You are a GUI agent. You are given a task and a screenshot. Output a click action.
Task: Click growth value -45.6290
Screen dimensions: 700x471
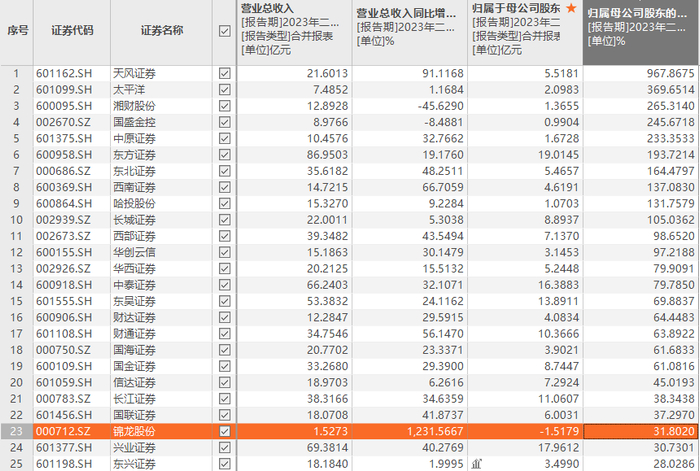click(x=441, y=106)
